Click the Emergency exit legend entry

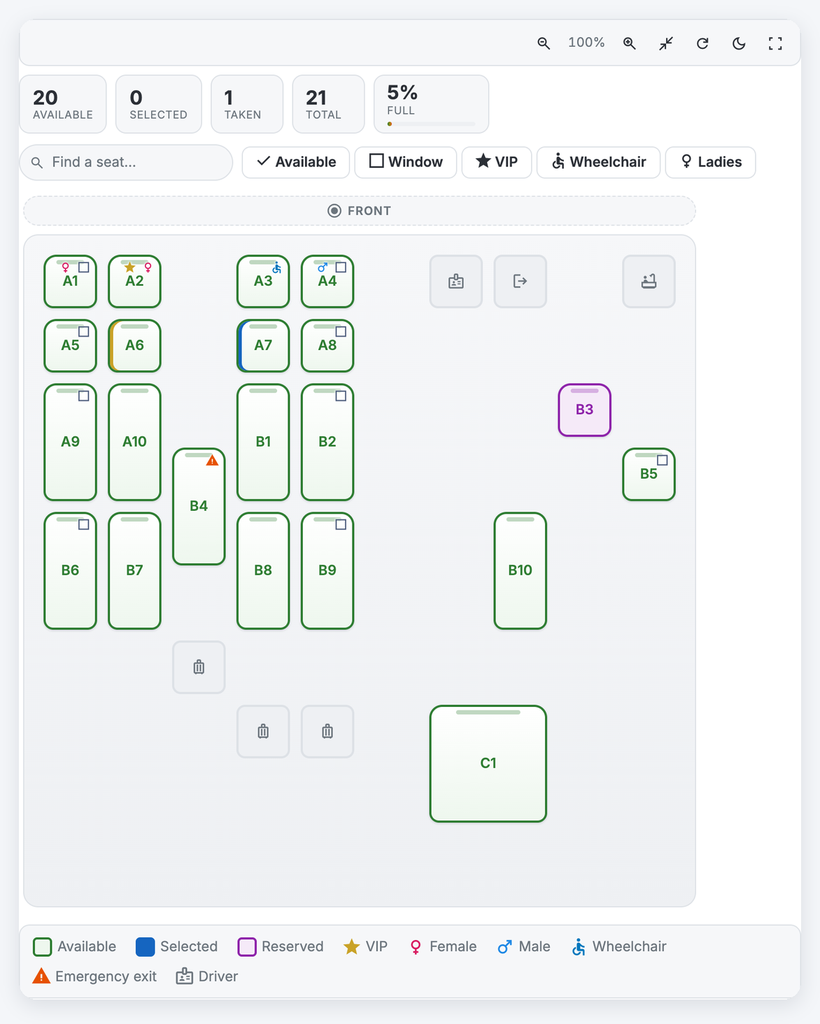pyautogui.click(x=95, y=976)
